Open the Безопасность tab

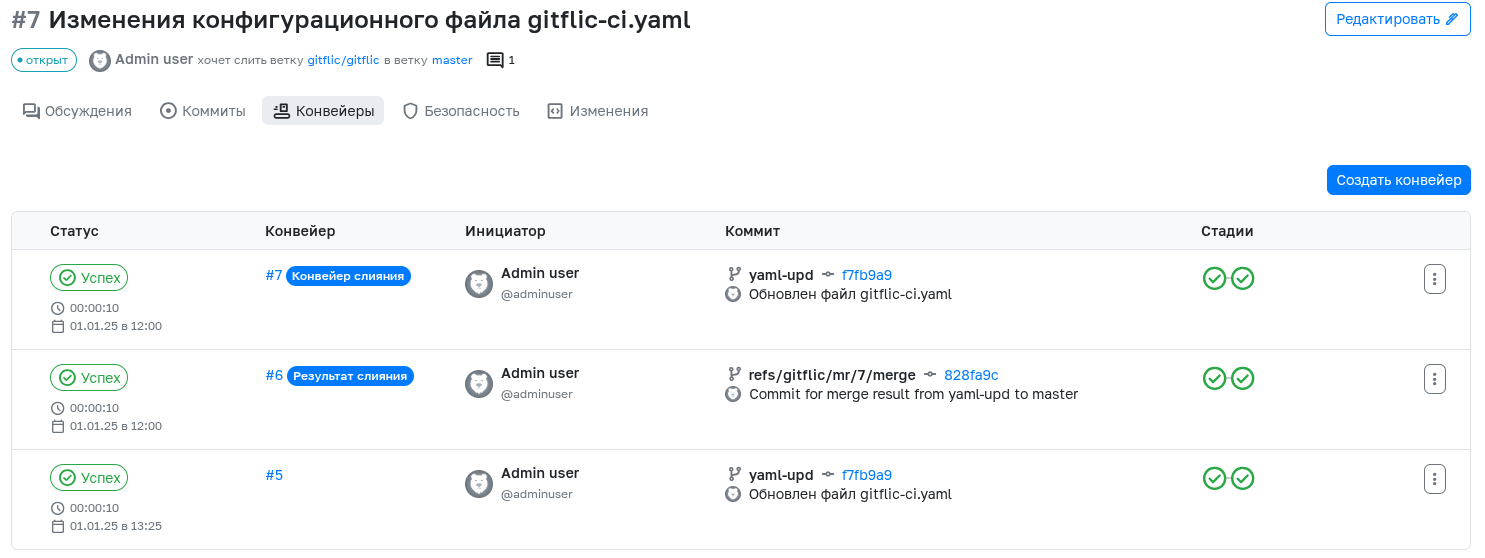tap(461, 111)
